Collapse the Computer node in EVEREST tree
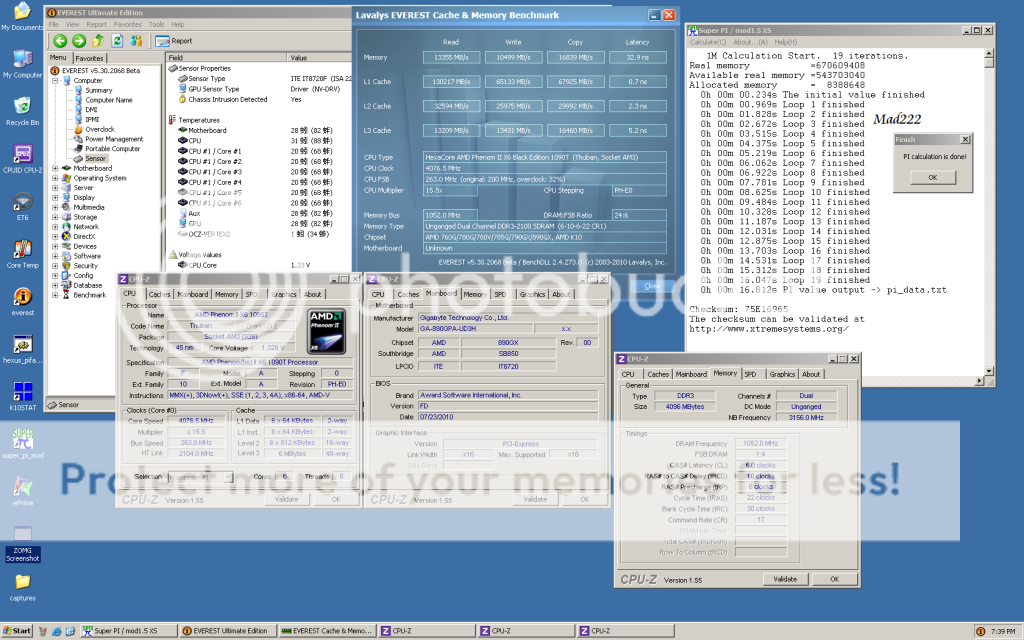Viewport: 1024px width, 640px height. click(56, 81)
